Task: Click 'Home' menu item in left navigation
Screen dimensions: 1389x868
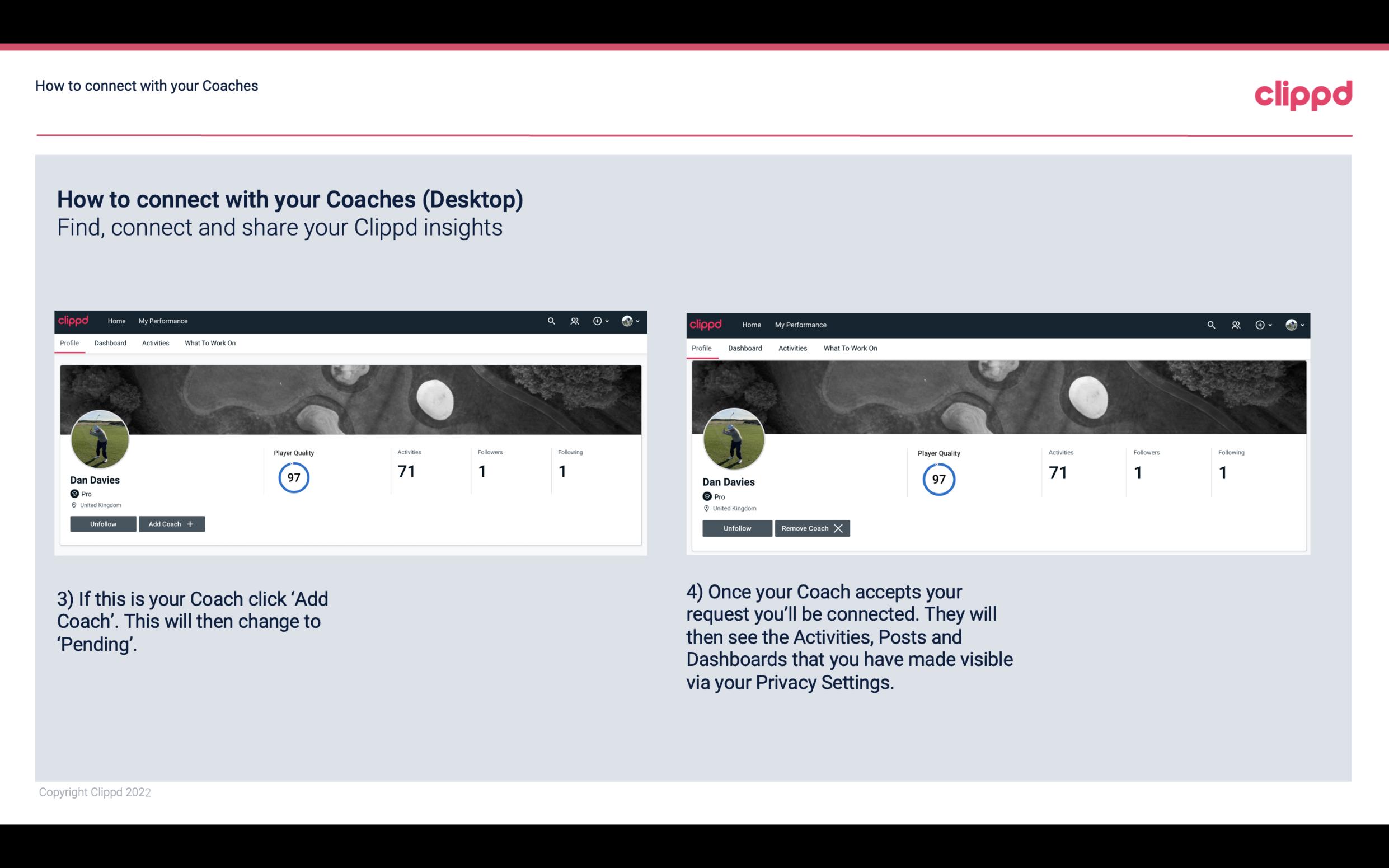Action: (116, 320)
